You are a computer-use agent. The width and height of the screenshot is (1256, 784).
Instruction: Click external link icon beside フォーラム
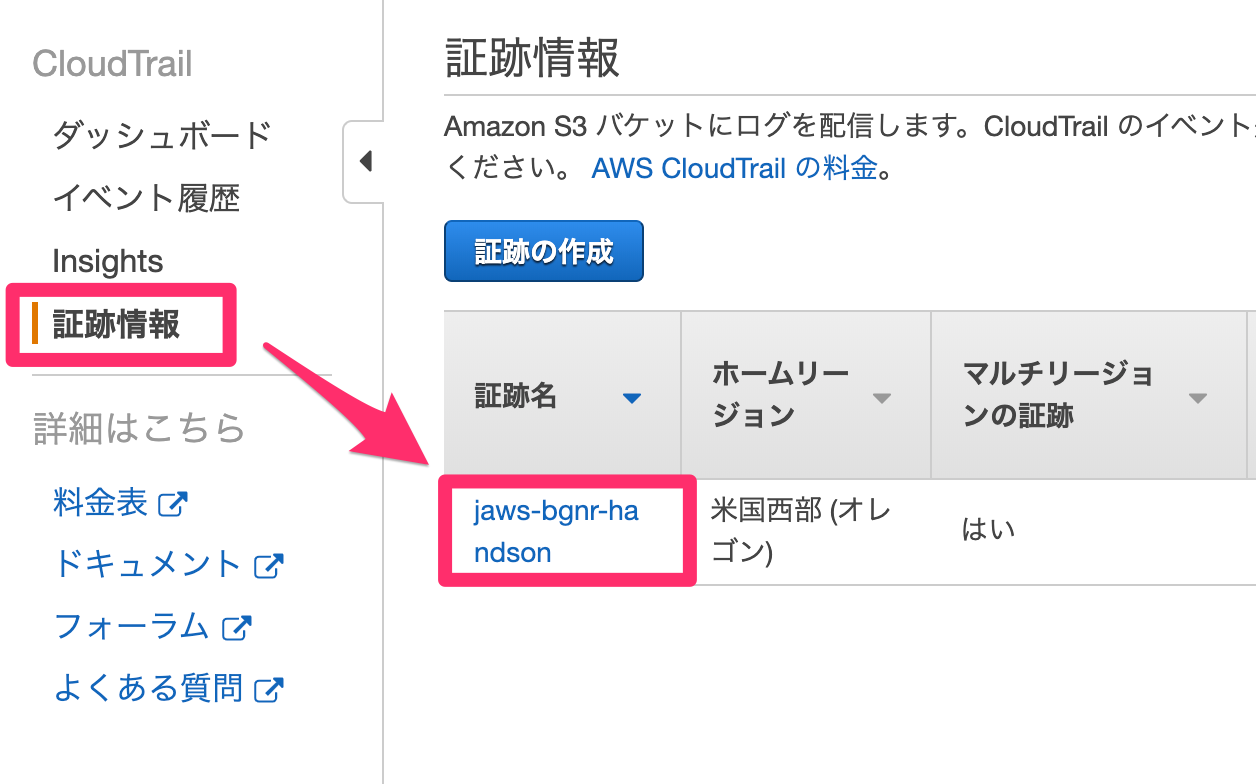(x=236, y=628)
